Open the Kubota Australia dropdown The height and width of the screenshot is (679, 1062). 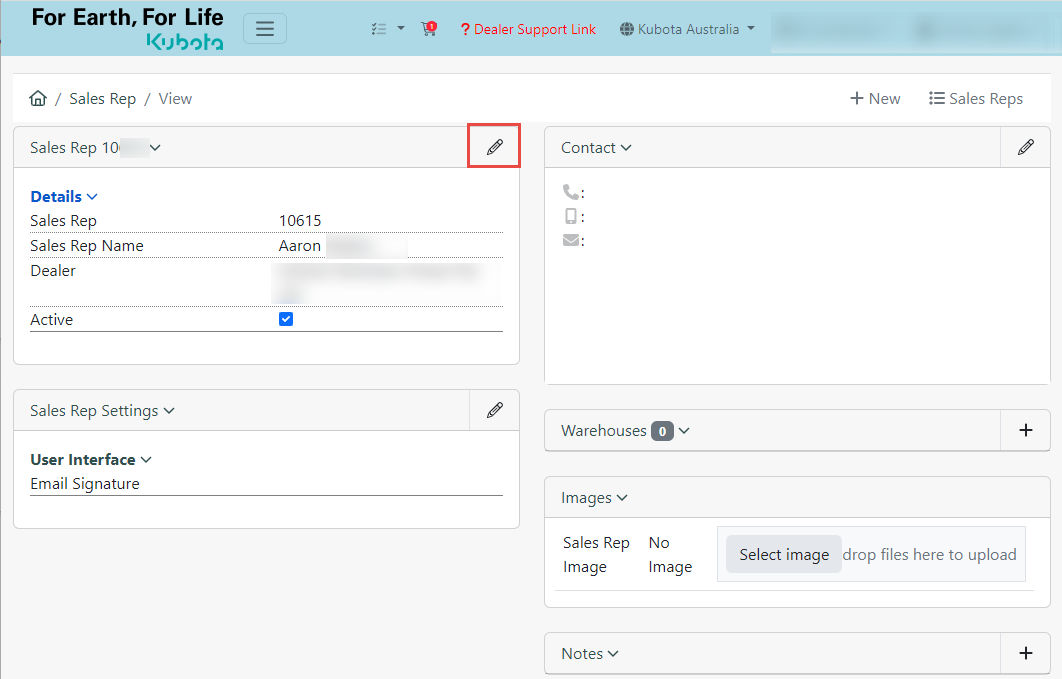coord(687,29)
